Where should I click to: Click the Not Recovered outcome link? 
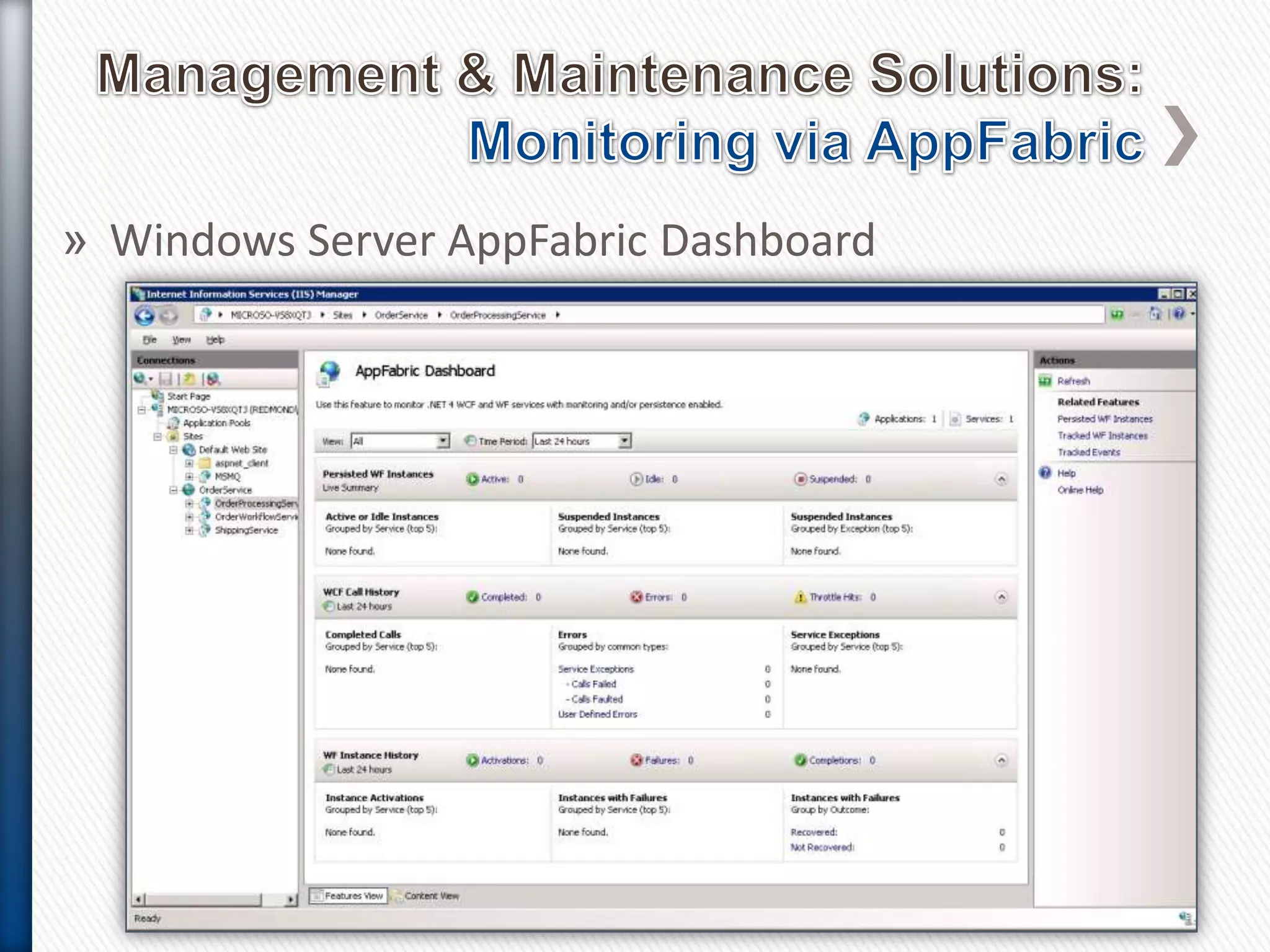click(x=822, y=847)
